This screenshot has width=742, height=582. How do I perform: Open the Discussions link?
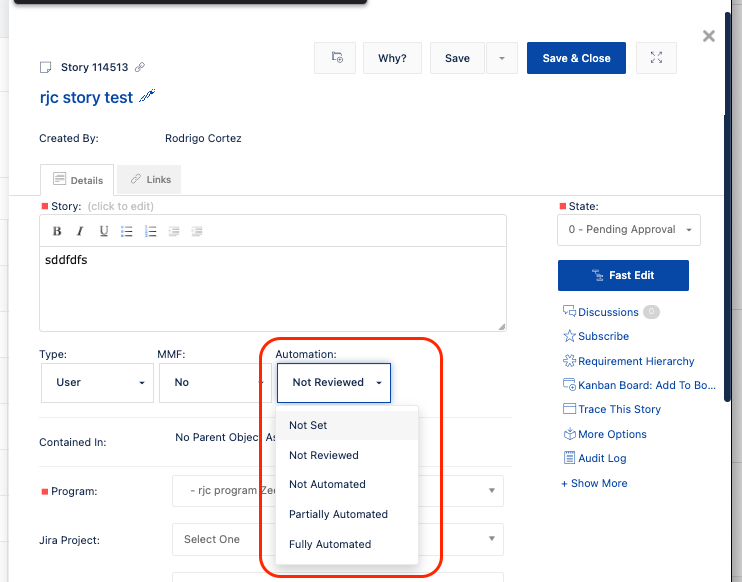608,312
